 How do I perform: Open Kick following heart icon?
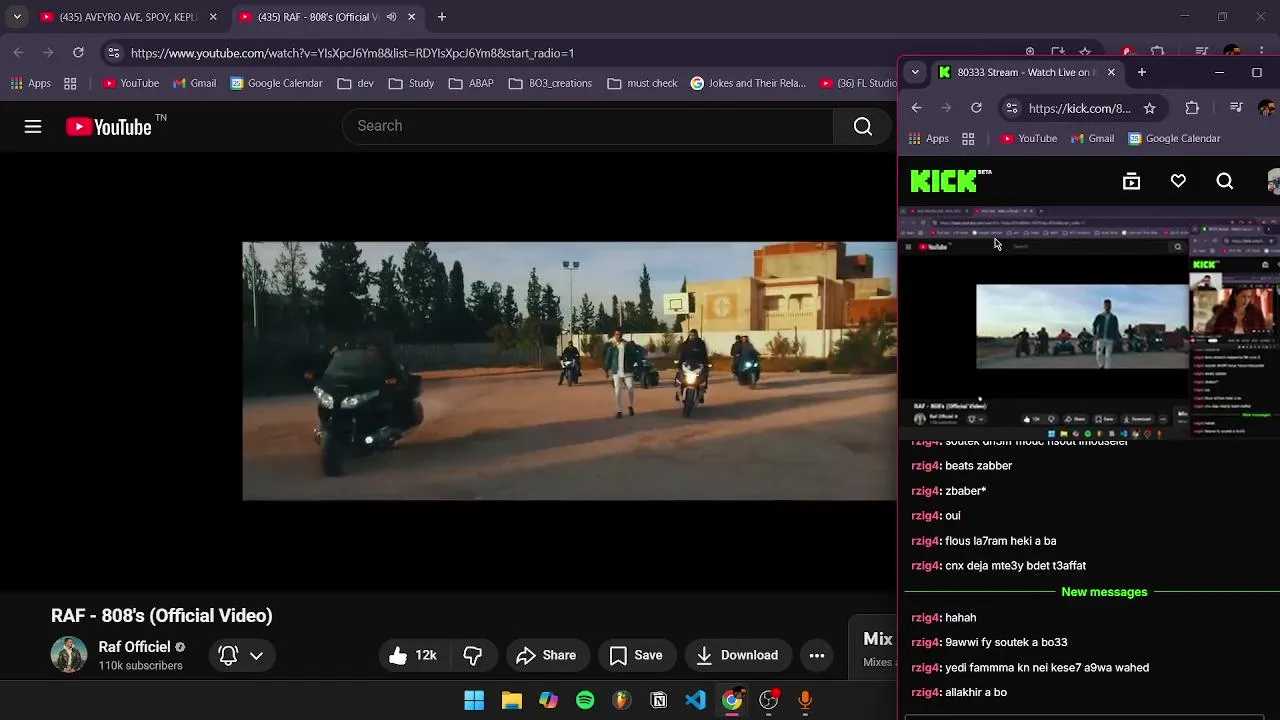[x=1178, y=181]
